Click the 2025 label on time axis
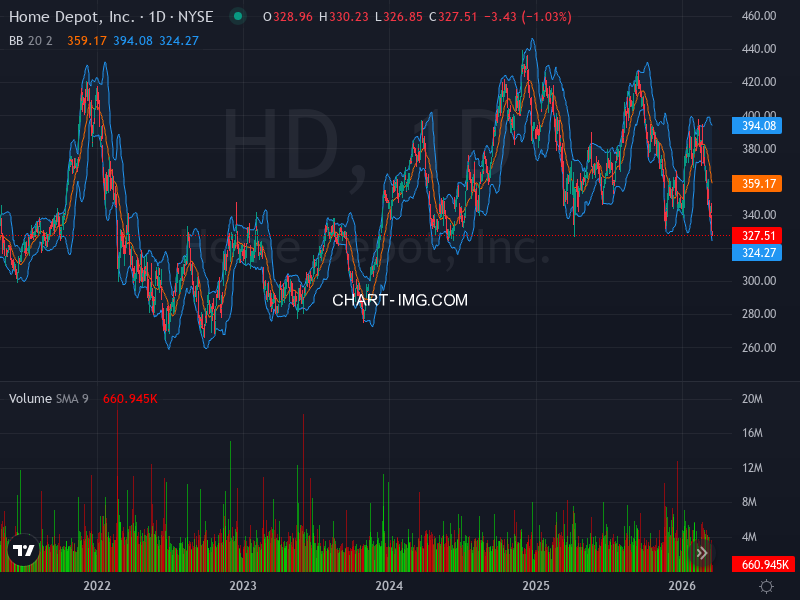This screenshot has height=600, width=800. (536, 586)
